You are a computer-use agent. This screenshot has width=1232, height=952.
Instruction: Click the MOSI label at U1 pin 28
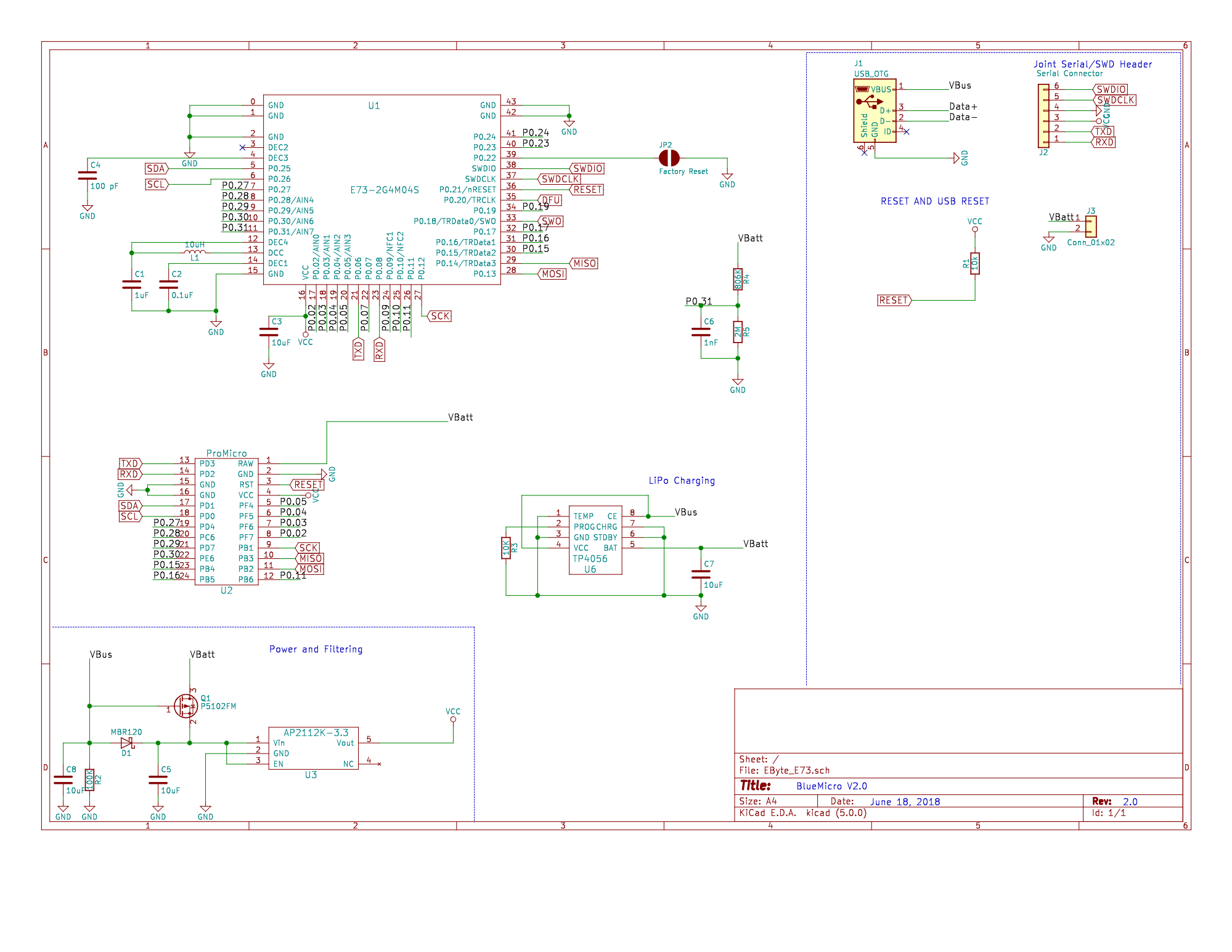click(x=552, y=274)
